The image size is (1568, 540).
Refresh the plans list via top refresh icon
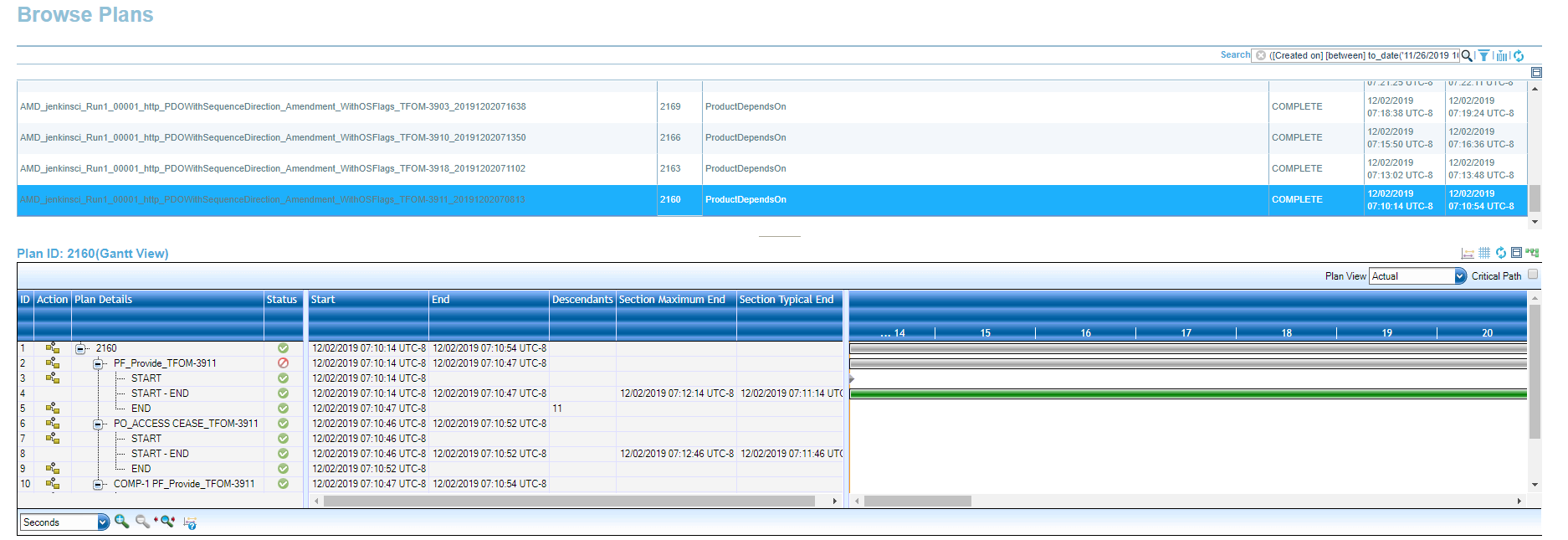coord(1519,56)
